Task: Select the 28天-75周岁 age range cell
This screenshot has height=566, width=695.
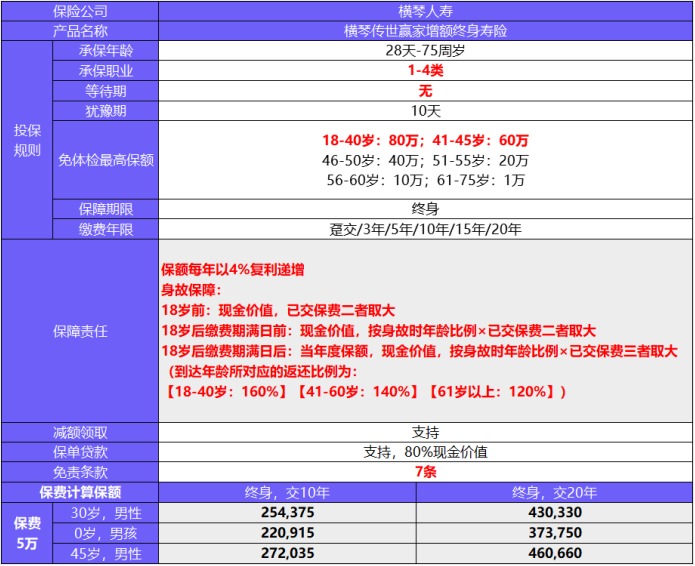Action: (425, 51)
